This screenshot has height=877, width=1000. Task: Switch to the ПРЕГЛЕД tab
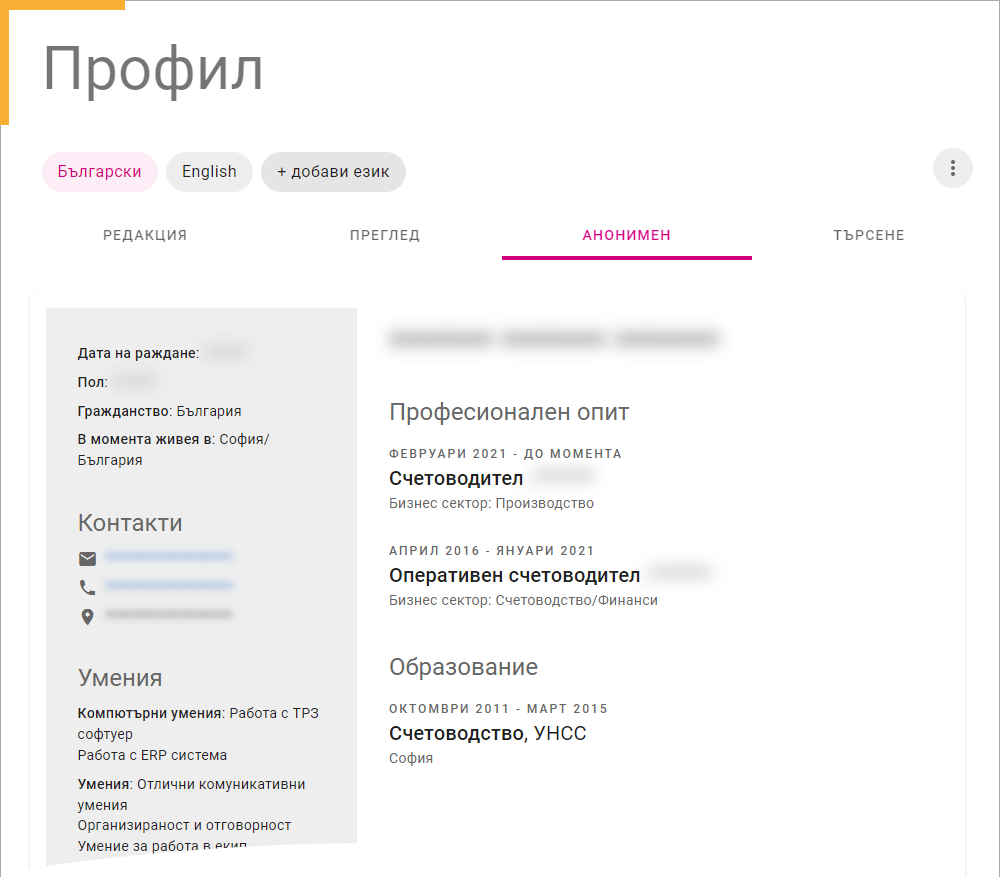385,235
